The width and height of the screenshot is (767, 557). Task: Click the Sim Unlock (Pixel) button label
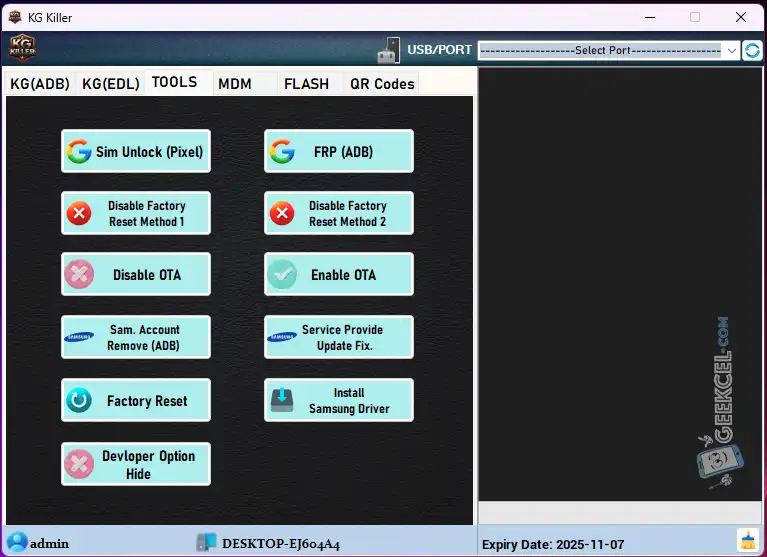(x=149, y=152)
